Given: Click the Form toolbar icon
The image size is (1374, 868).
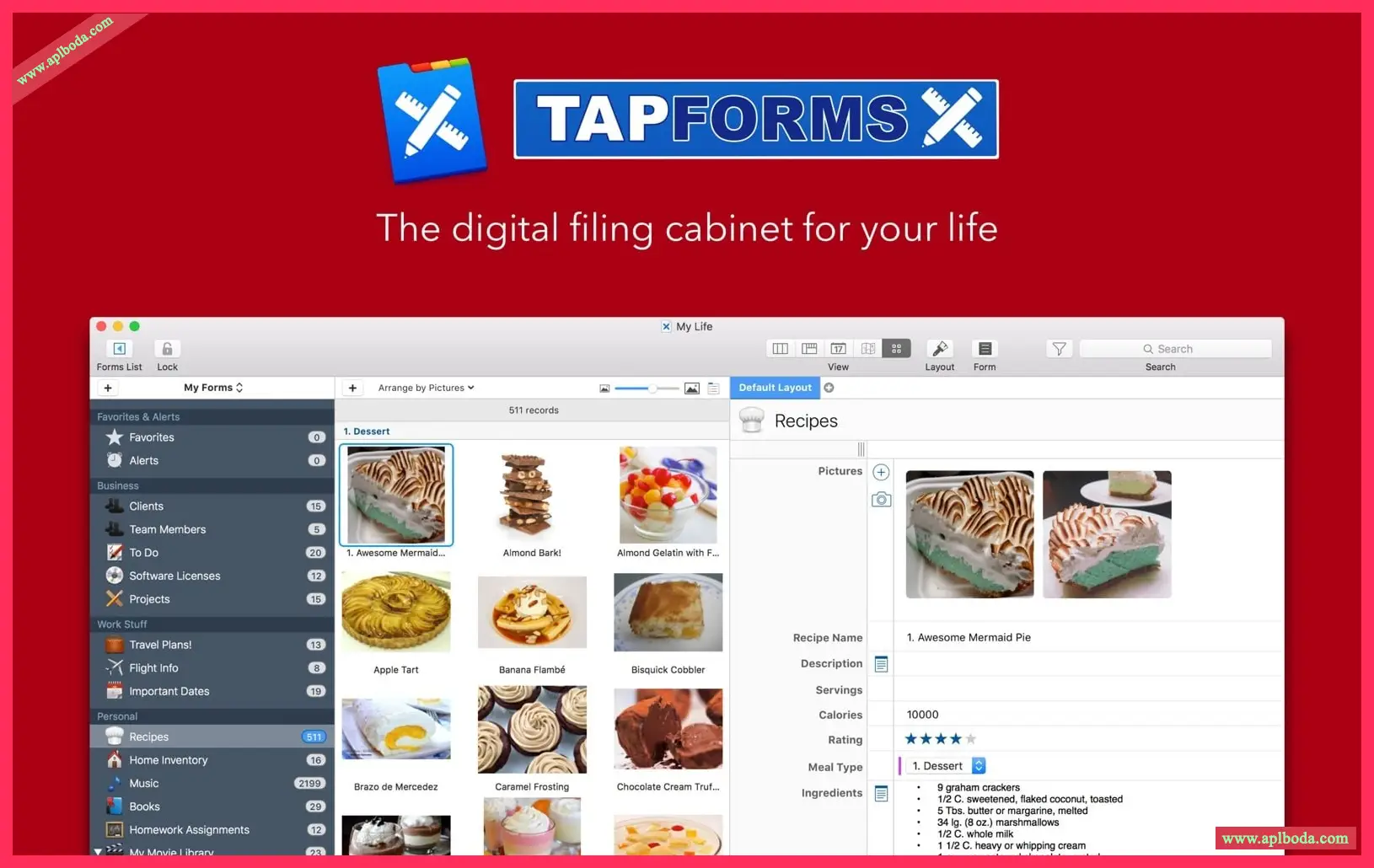Looking at the screenshot, I should click(x=984, y=349).
